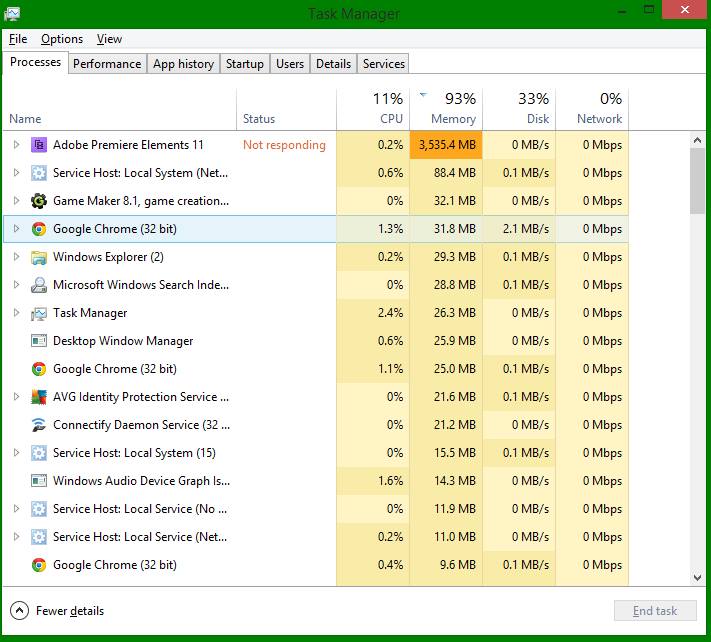
Task: Open the File menu
Action: pos(18,39)
